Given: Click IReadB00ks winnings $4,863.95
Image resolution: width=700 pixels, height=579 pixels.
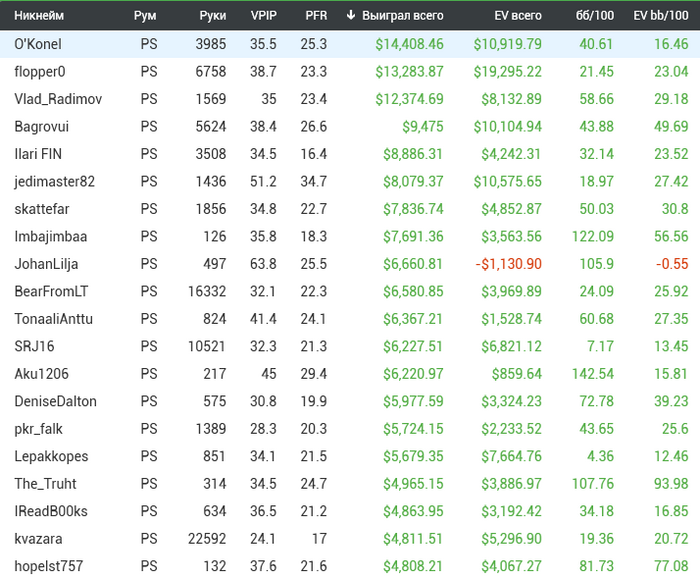Looking at the screenshot, I should coord(413,512).
